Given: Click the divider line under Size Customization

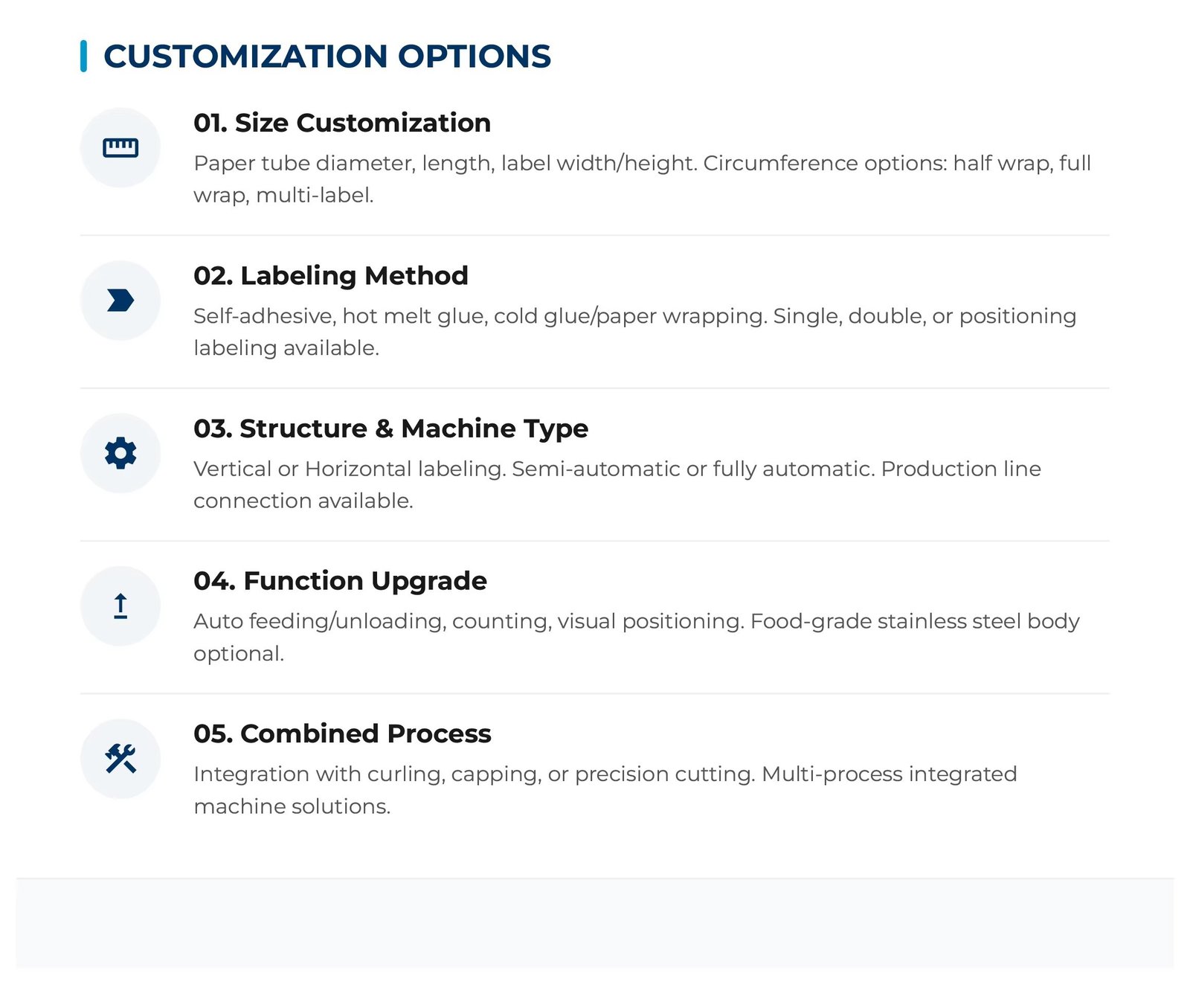Looking at the screenshot, I should point(595,235).
